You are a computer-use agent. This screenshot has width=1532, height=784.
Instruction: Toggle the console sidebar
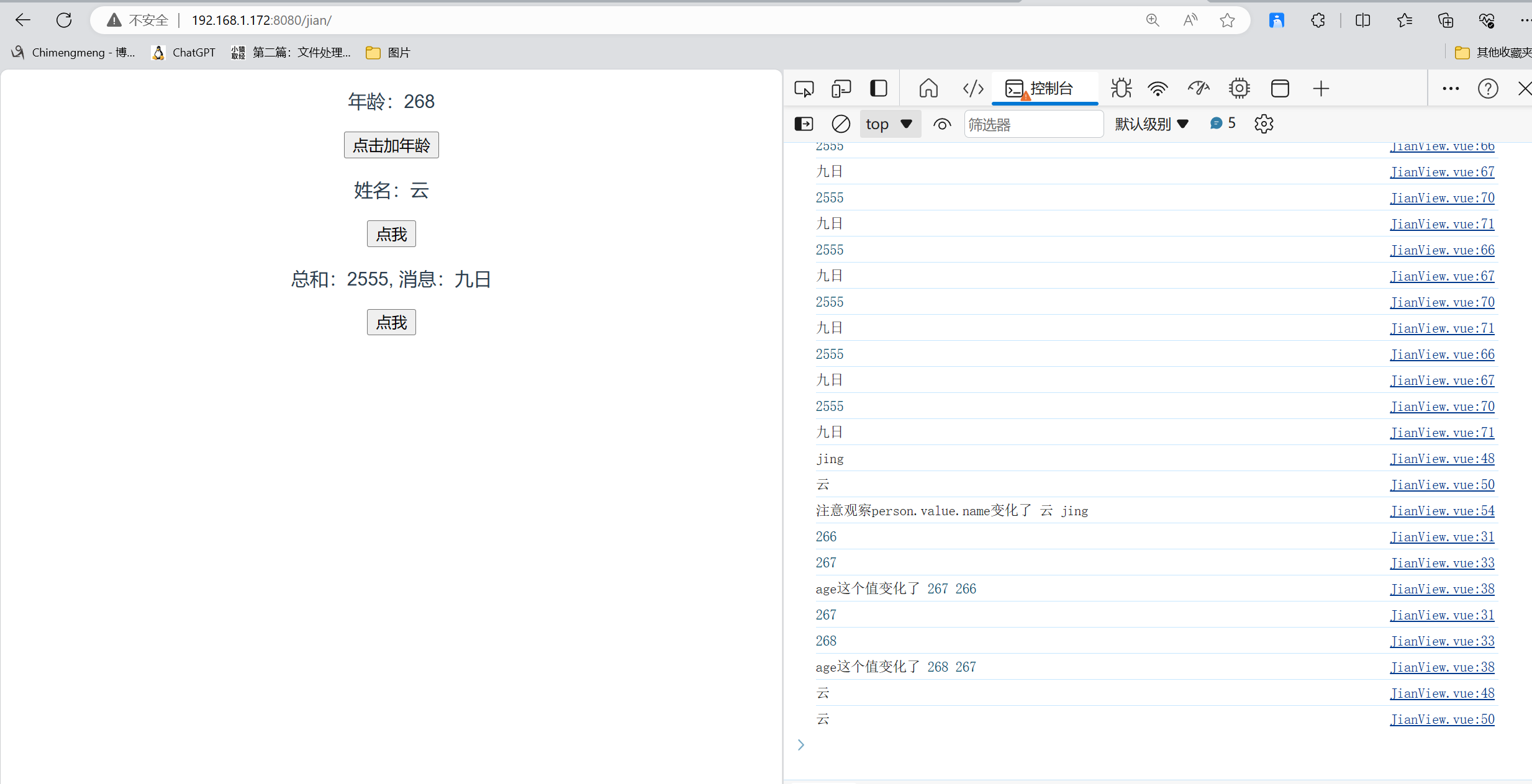point(804,124)
